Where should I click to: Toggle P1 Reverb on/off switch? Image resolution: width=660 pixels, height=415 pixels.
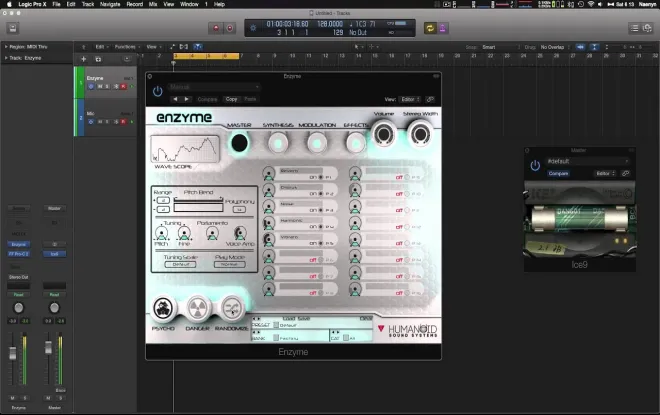pyautogui.click(x=321, y=177)
